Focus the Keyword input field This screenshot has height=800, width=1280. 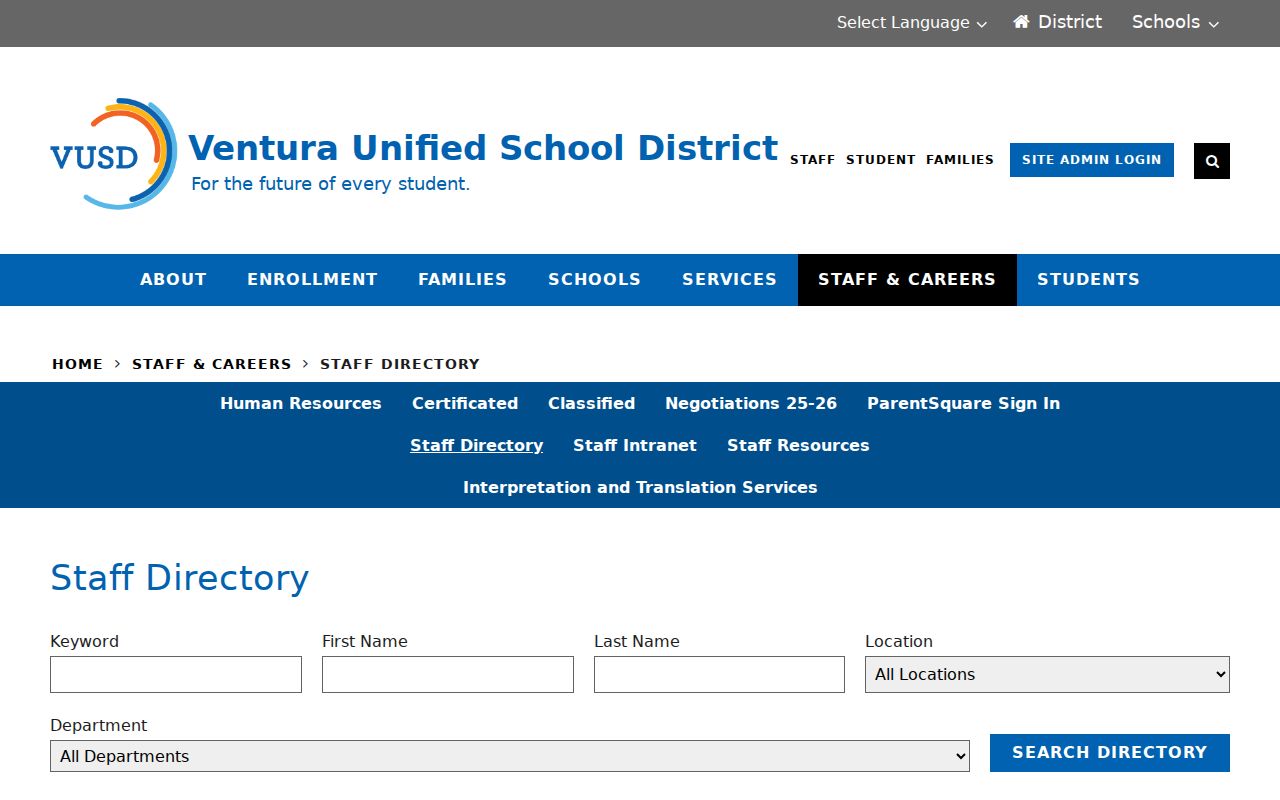(176, 674)
